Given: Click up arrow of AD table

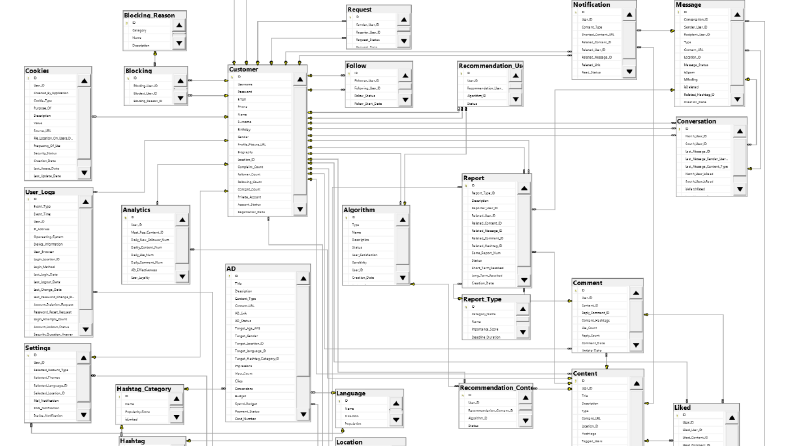Looking at the screenshot, I should click(303, 279).
